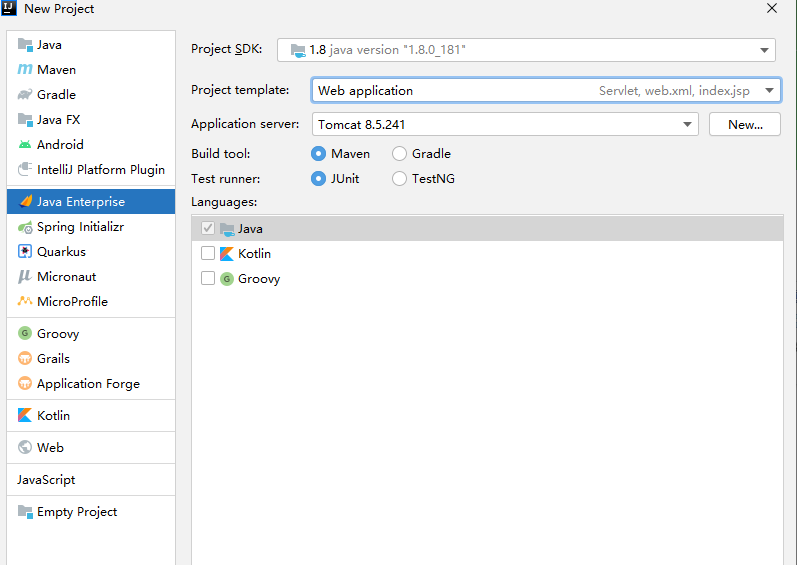The width and height of the screenshot is (797, 565).
Task: Click the SDK folder icon in Project SDK
Action: tap(298, 50)
